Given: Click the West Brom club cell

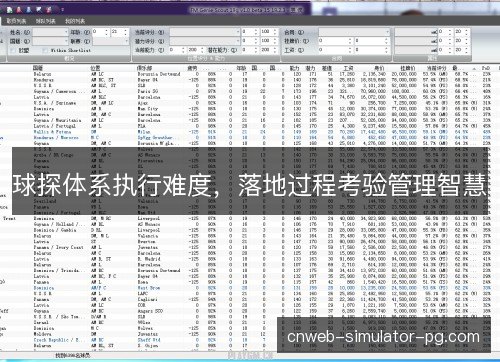Looking at the screenshot, I should tap(149, 288).
